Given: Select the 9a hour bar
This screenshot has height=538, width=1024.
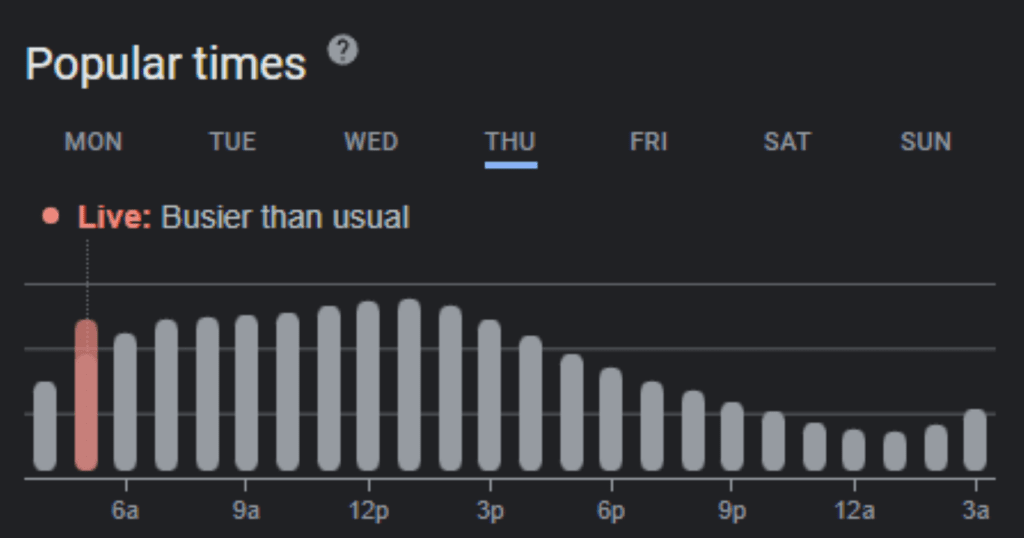Looking at the screenshot, I should point(246,393).
